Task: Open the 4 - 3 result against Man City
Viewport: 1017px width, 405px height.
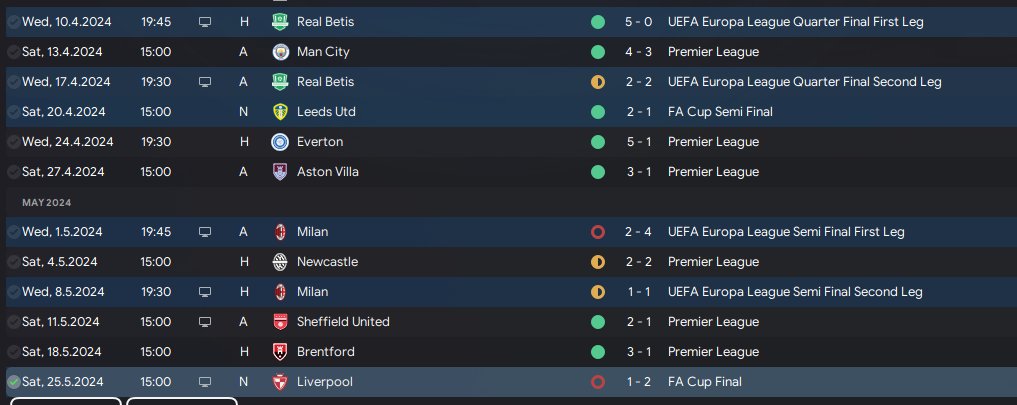Action: [x=640, y=52]
